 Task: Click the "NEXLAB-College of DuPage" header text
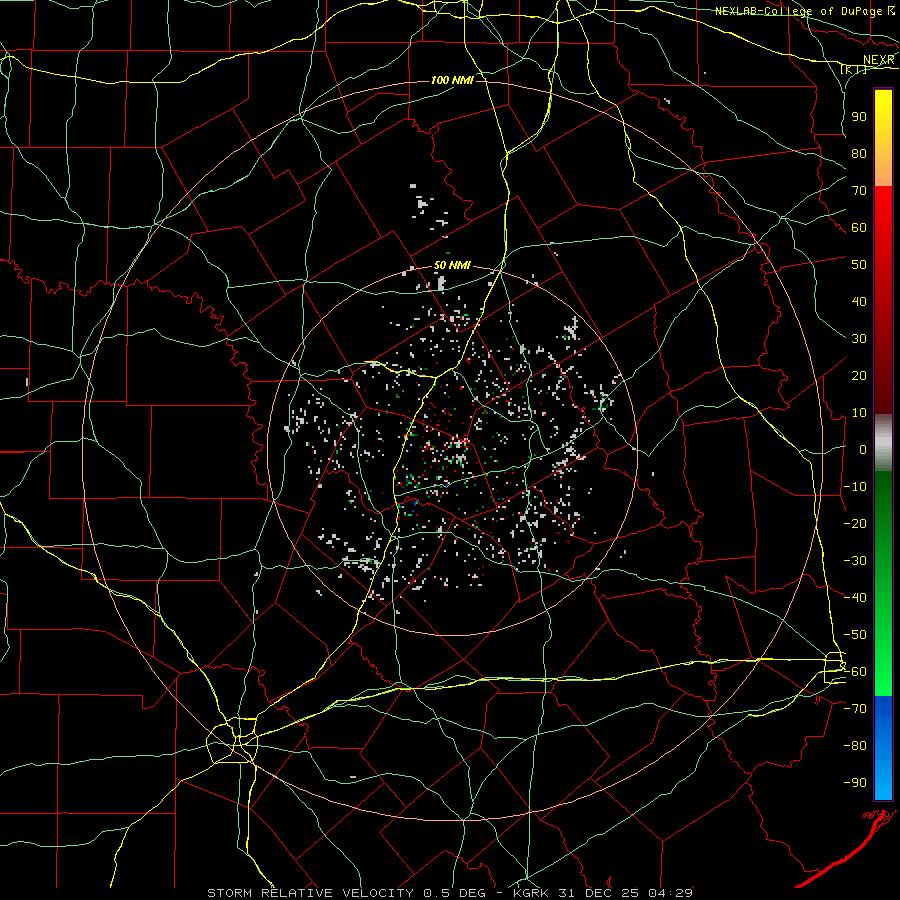click(x=798, y=11)
